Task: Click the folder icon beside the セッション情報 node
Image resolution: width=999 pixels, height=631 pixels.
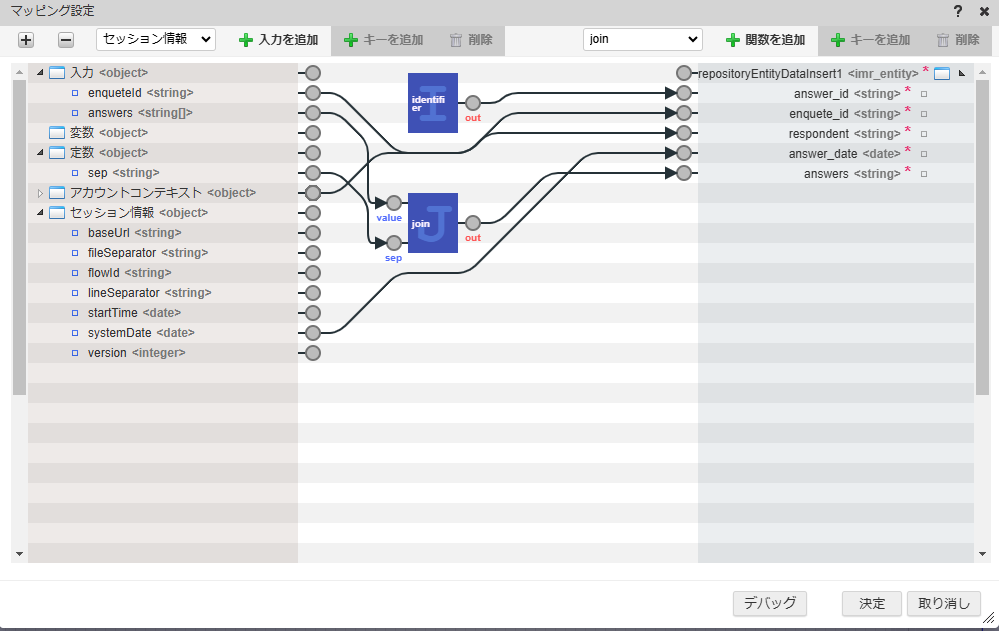Action: pos(56,212)
